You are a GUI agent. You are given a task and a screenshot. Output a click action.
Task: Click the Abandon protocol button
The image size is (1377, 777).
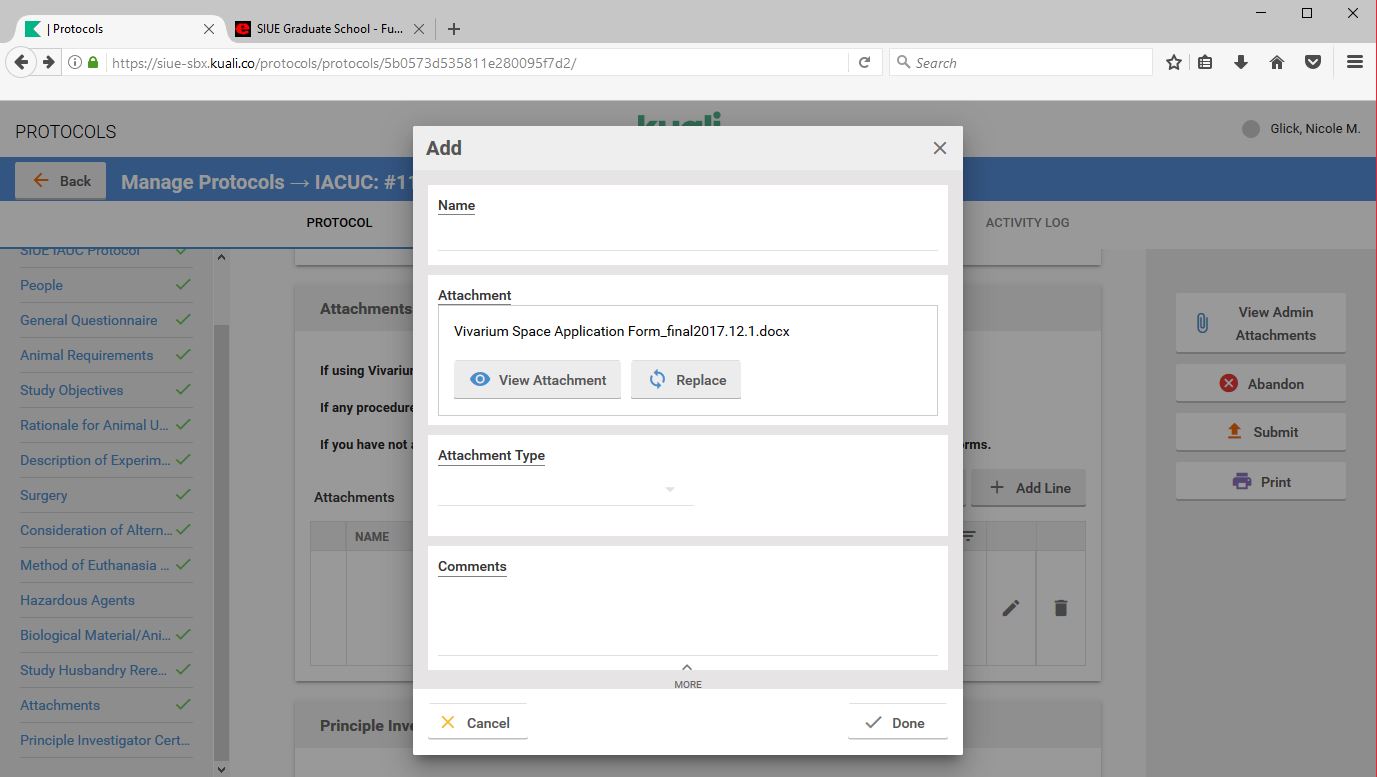pyautogui.click(x=1260, y=384)
